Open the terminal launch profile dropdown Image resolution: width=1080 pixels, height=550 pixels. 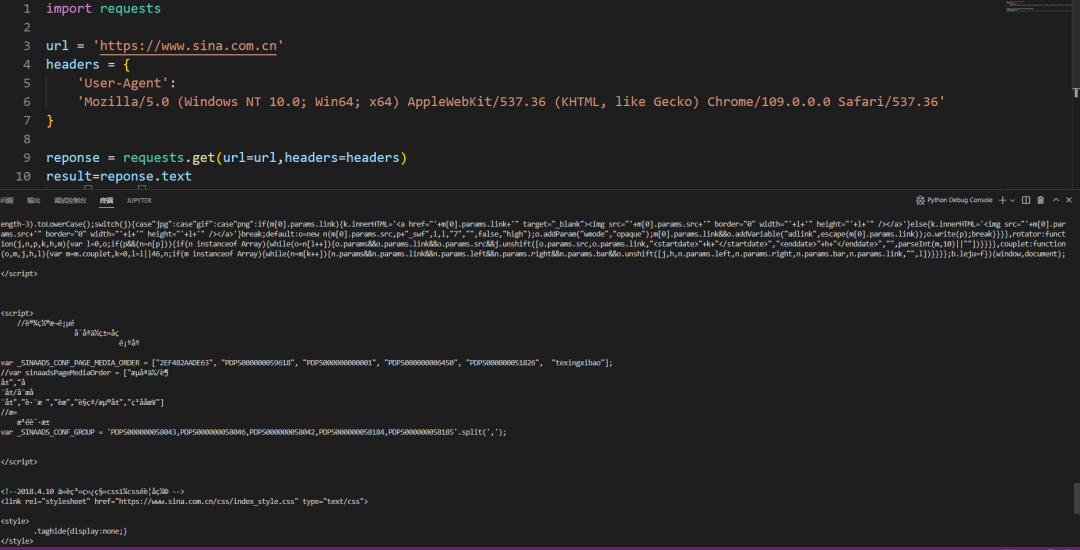1012,200
